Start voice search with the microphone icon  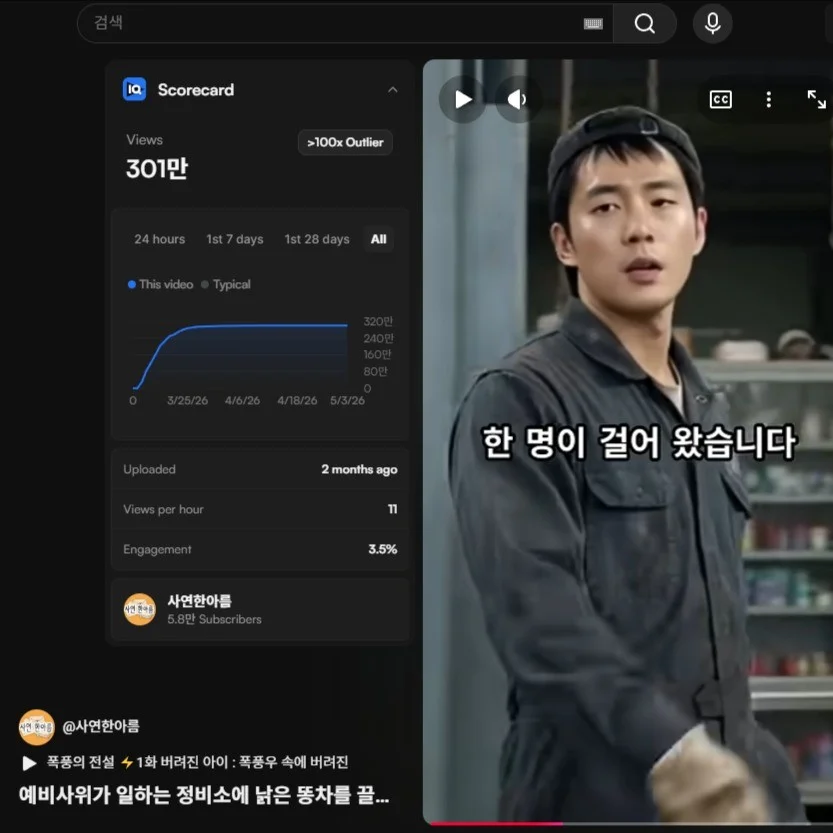(x=712, y=23)
